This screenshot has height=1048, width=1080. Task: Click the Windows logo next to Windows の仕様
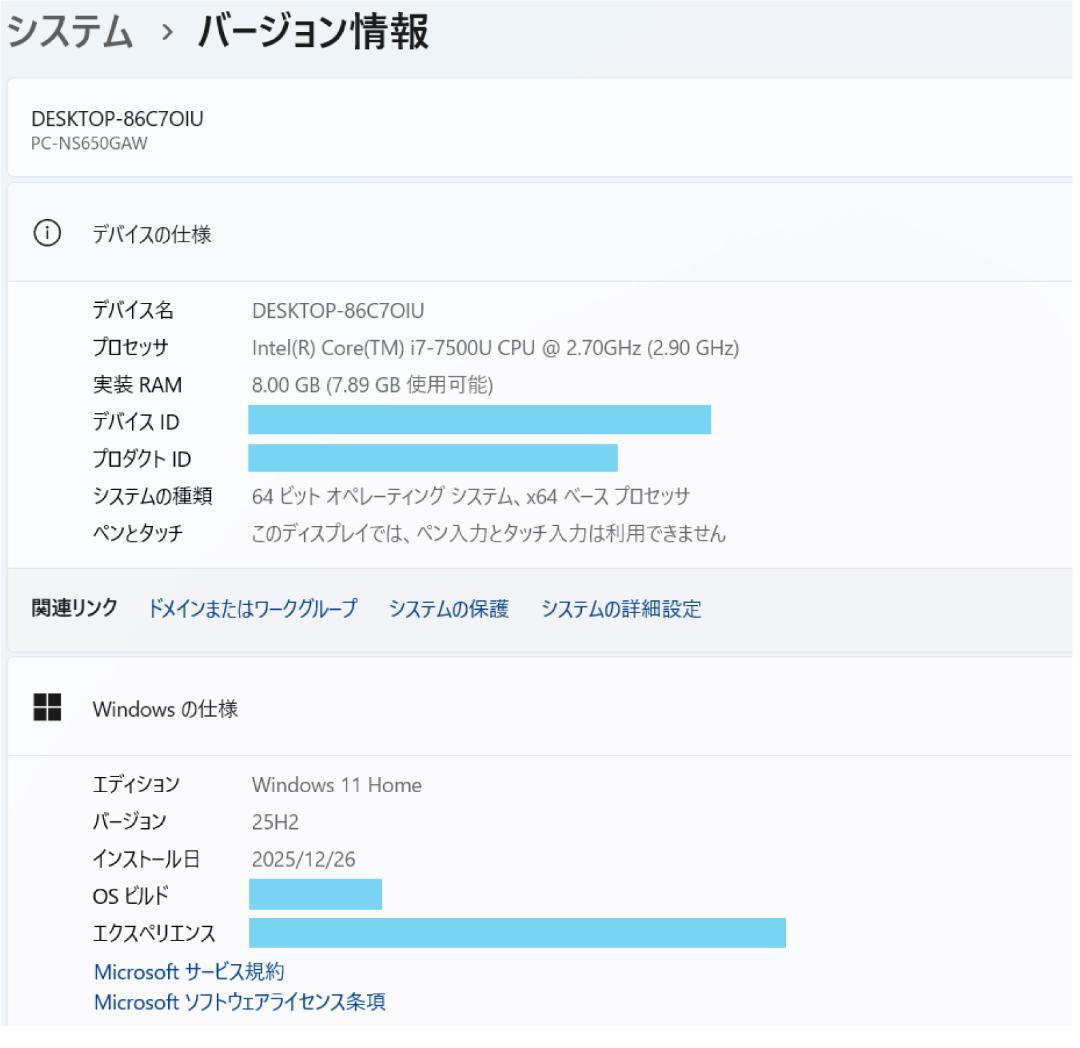[x=48, y=707]
